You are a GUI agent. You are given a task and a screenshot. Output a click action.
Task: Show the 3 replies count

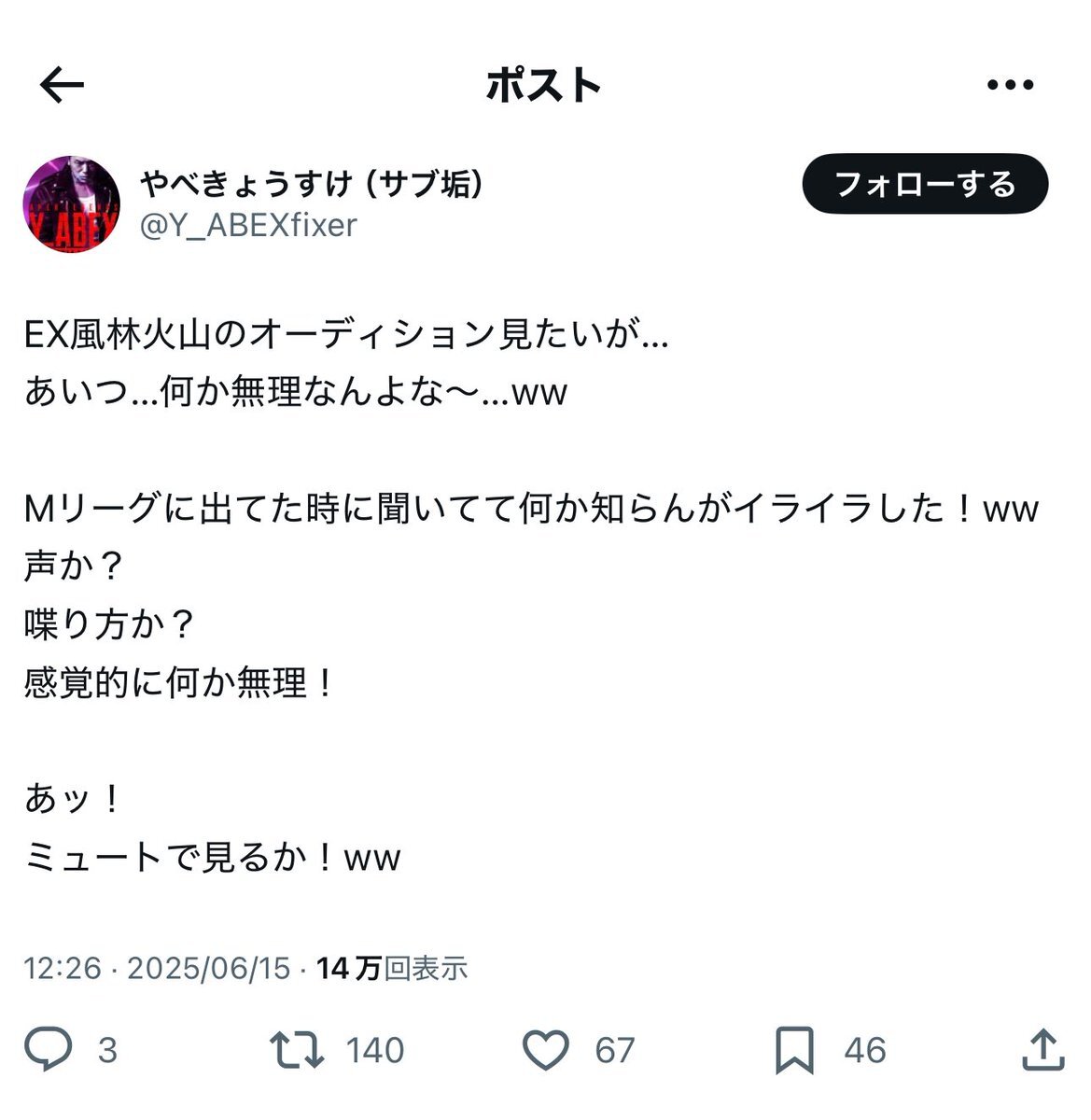point(108,1050)
